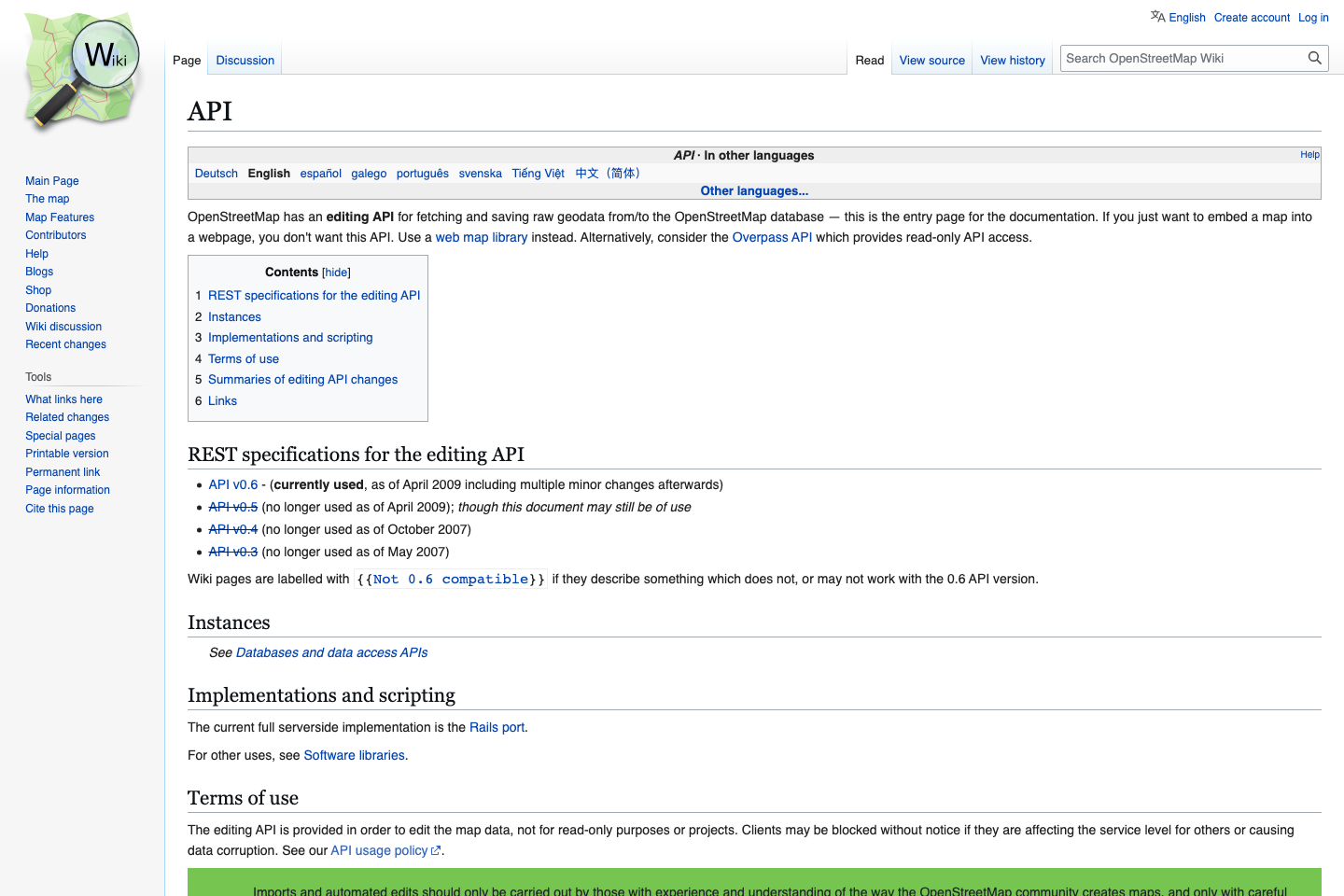
Task: Open the Donations sidebar link
Action: (x=49, y=307)
